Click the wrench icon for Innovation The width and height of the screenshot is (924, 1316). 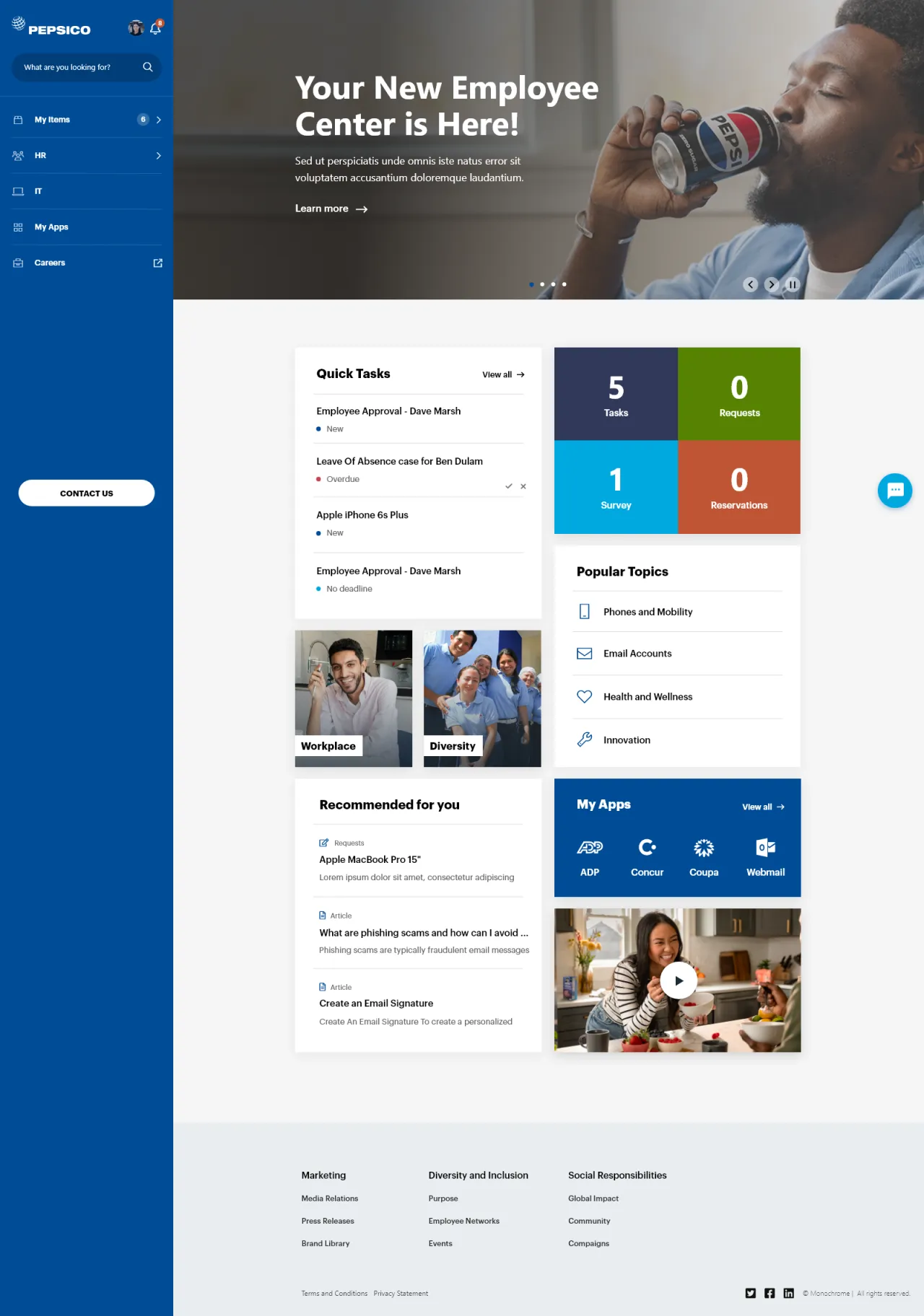point(585,740)
